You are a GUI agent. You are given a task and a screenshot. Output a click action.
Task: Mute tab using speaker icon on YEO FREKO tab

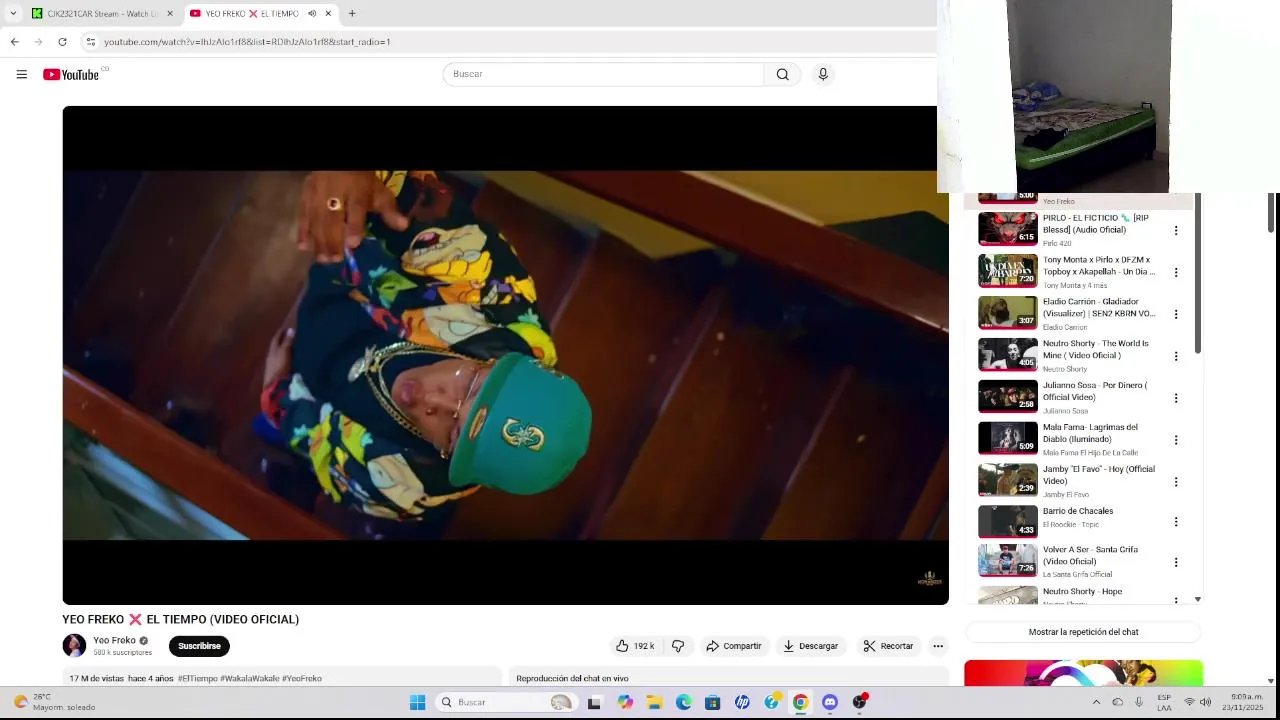(312, 13)
